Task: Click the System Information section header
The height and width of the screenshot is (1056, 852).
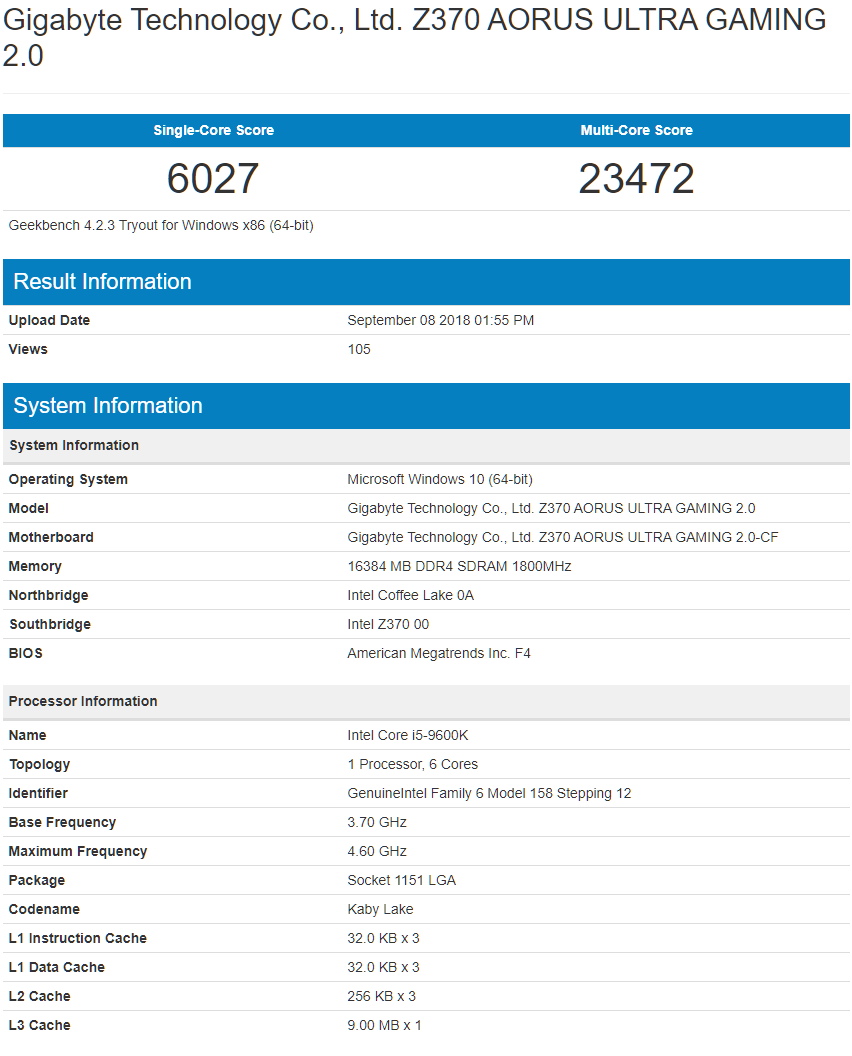Action: (107, 406)
